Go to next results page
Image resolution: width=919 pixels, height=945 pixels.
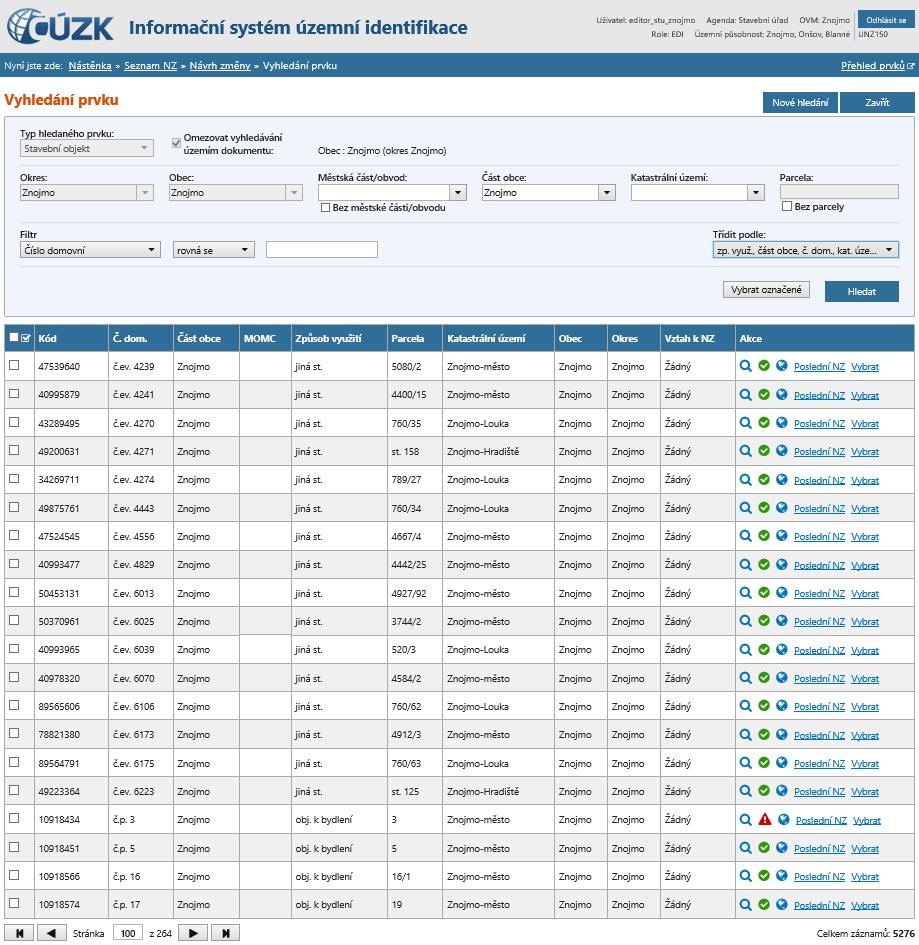coord(193,933)
